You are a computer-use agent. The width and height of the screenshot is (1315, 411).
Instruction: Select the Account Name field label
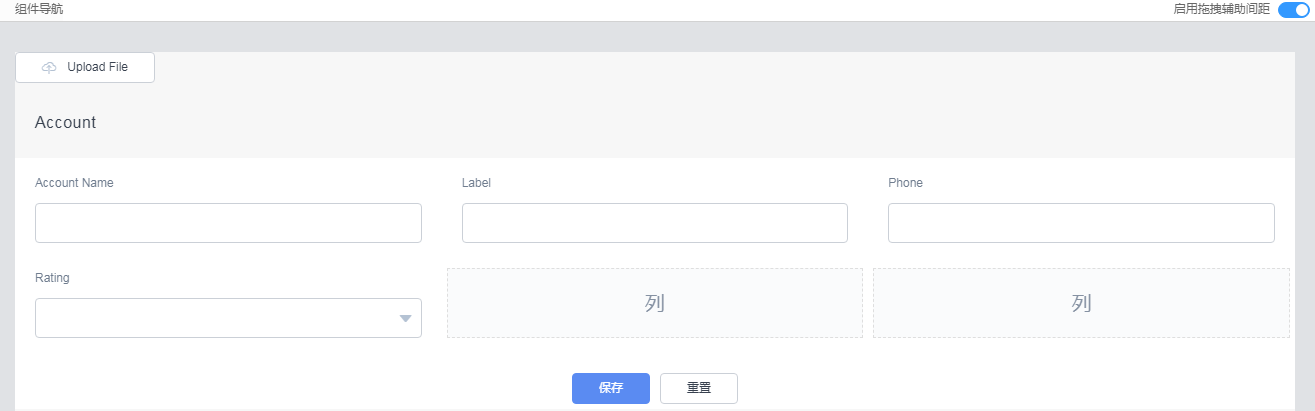(x=74, y=183)
